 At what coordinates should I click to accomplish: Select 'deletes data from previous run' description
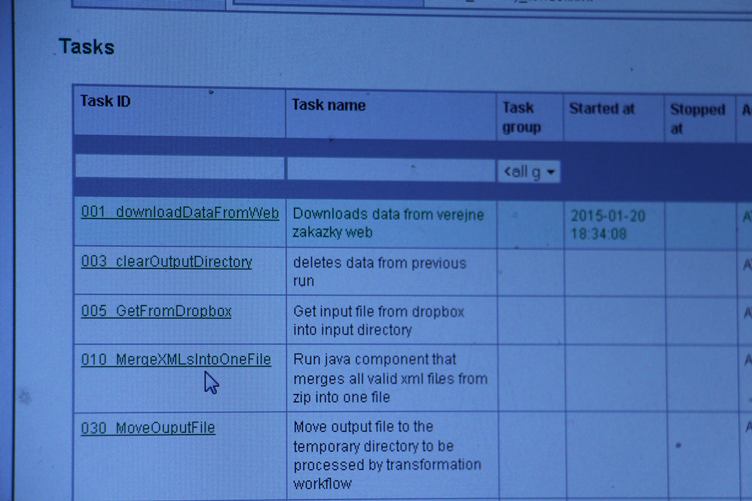pos(379,272)
